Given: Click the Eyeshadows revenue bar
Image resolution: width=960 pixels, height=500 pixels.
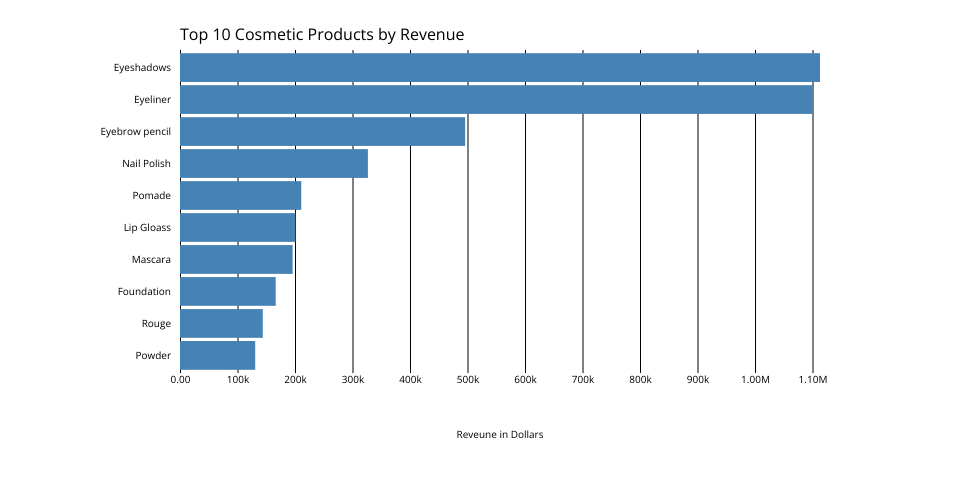Looking at the screenshot, I should click(x=500, y=68).
